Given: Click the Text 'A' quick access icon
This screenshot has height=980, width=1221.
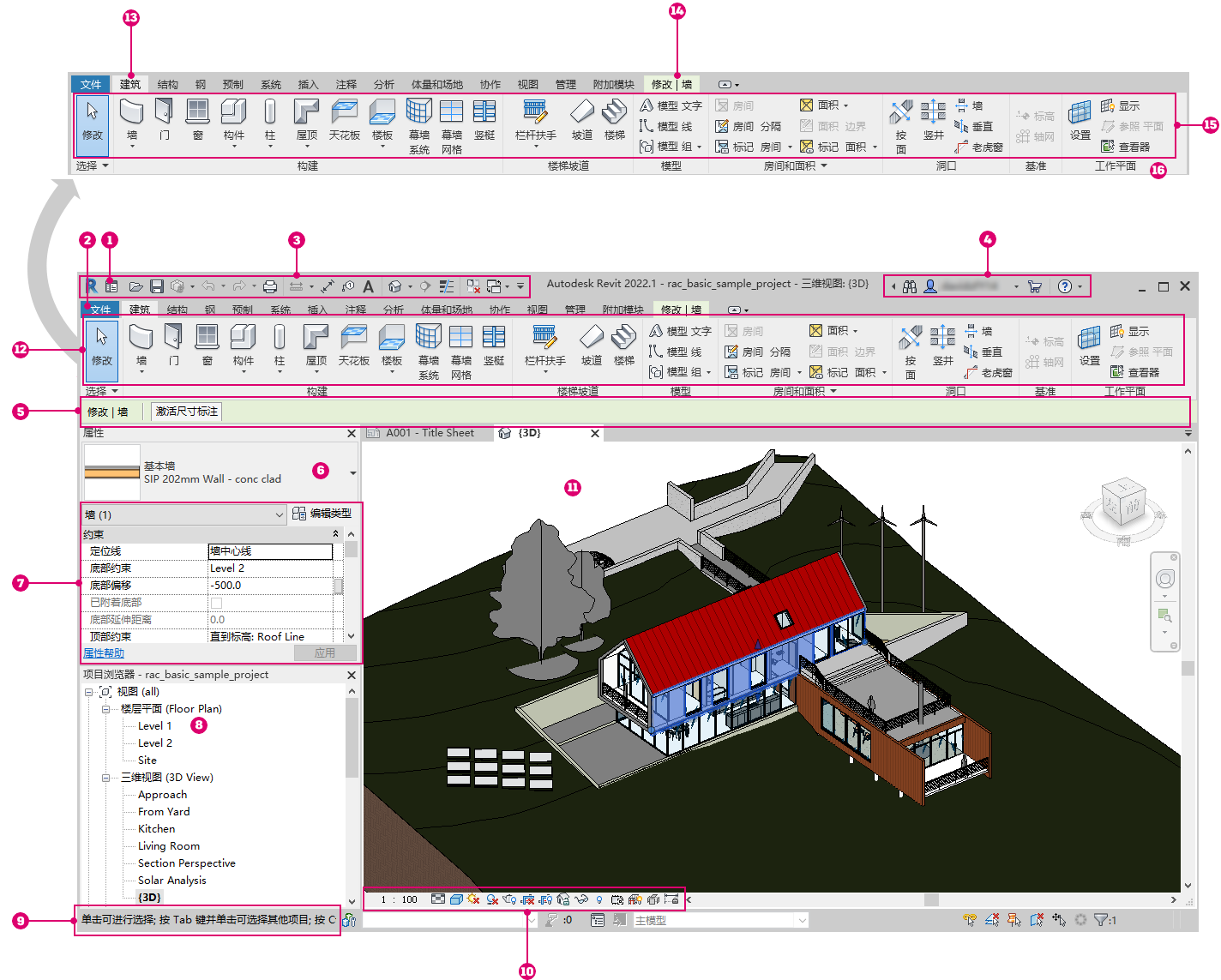Looking at the screenshot, I should pyautogui.click(x=369, y=286).
